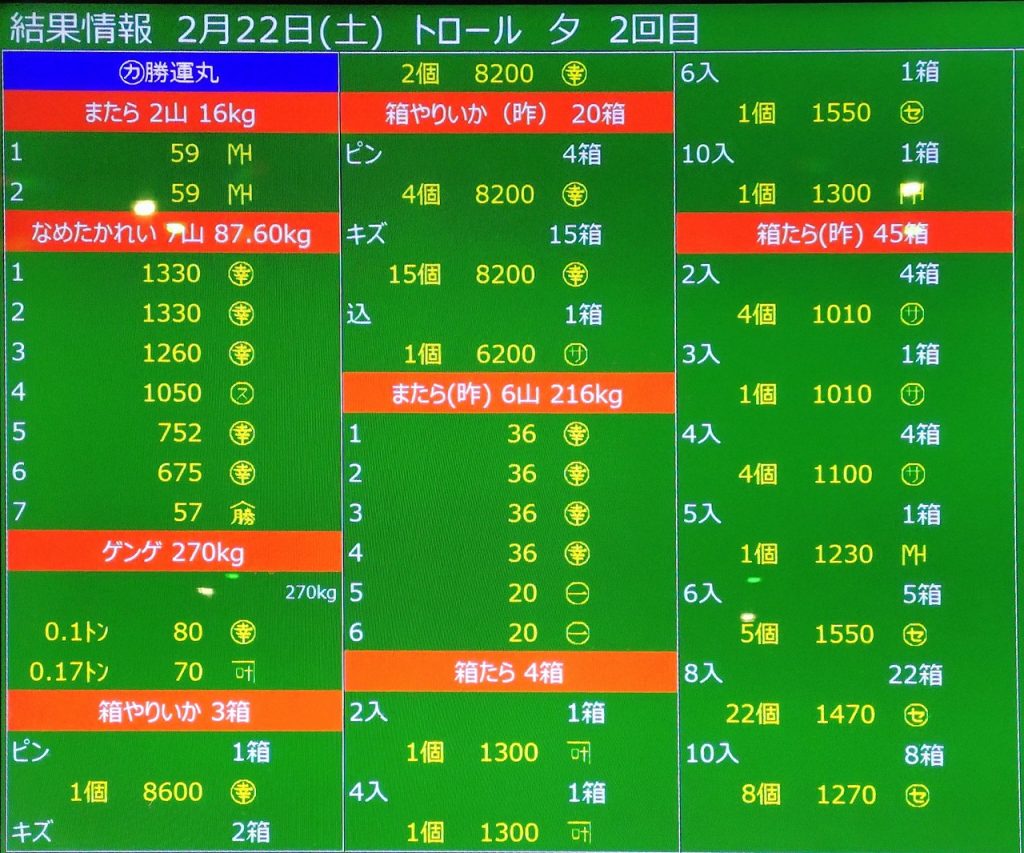Viewport: 1024px width, 853px height.
Task: Select the circled サ mark beside 1100
Action: tap(911, 474)
